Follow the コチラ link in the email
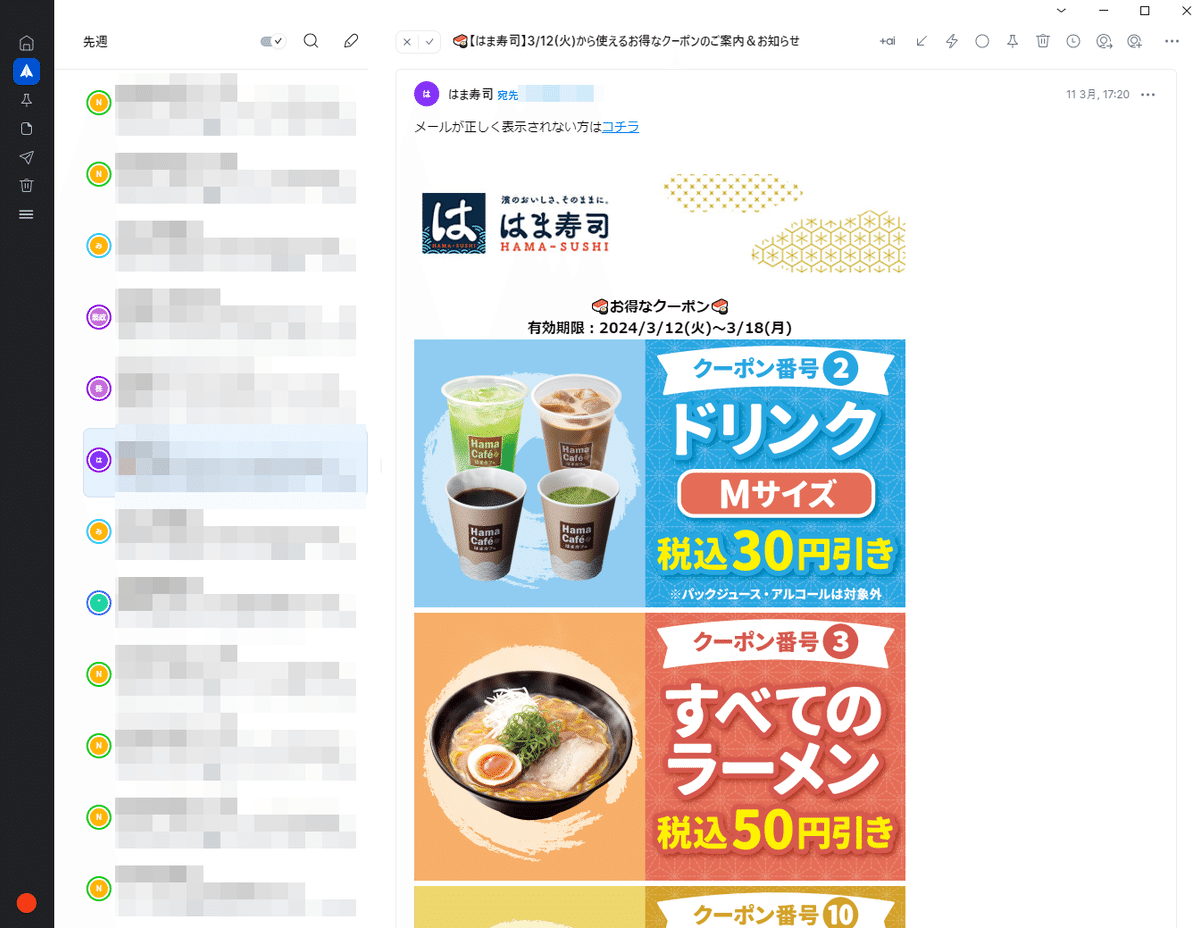1200x928 pixels. pyautogui.click(x=620, y=127)
